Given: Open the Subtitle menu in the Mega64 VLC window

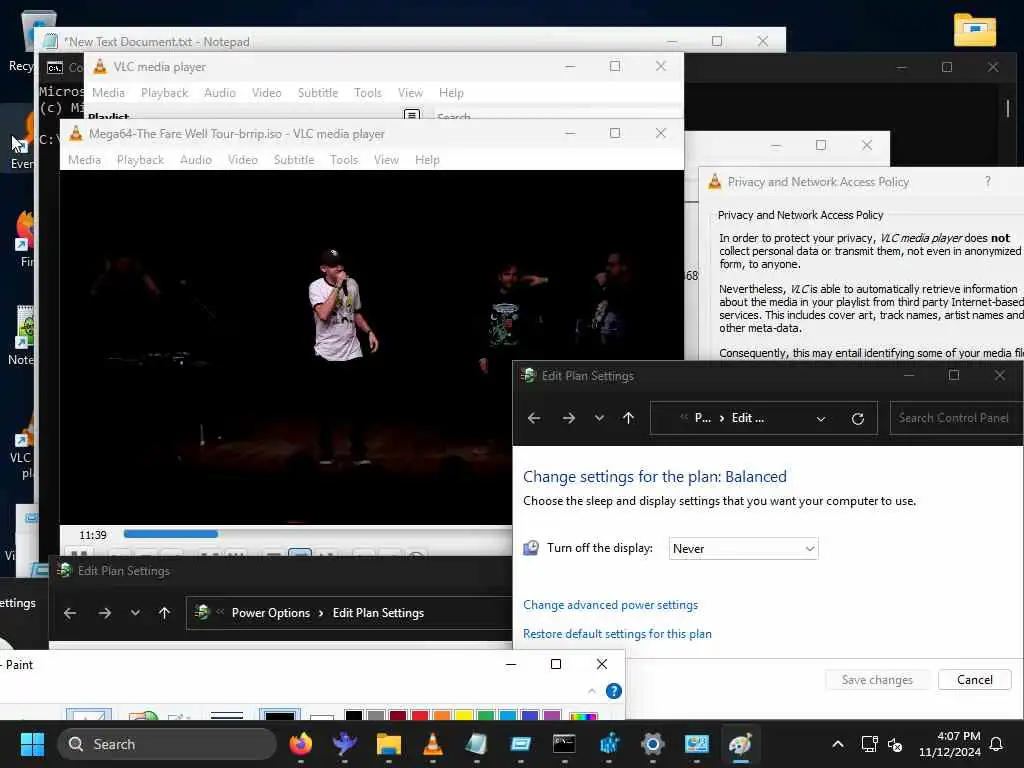Looking at the screenshot, I should point(294,159).
